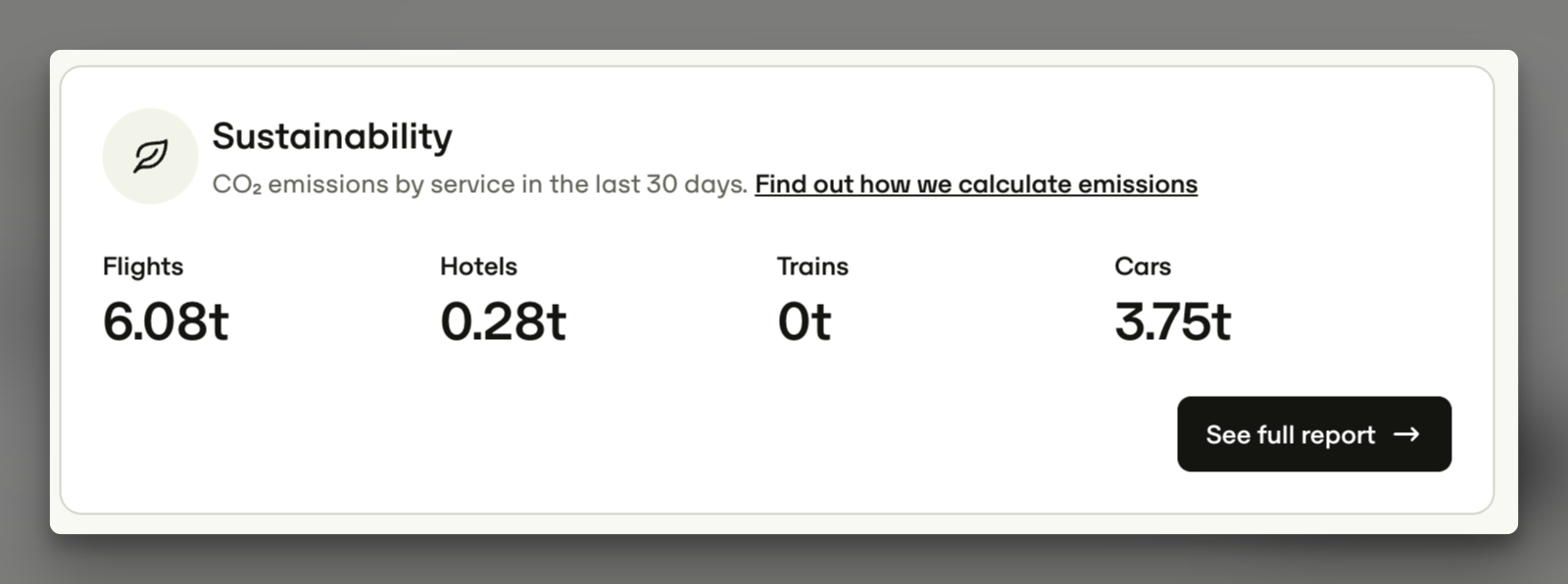Viewport: 1568px width, 584px height.
Task: Click the 0.28t hotels emissions value
Action: tap(503, 321)
